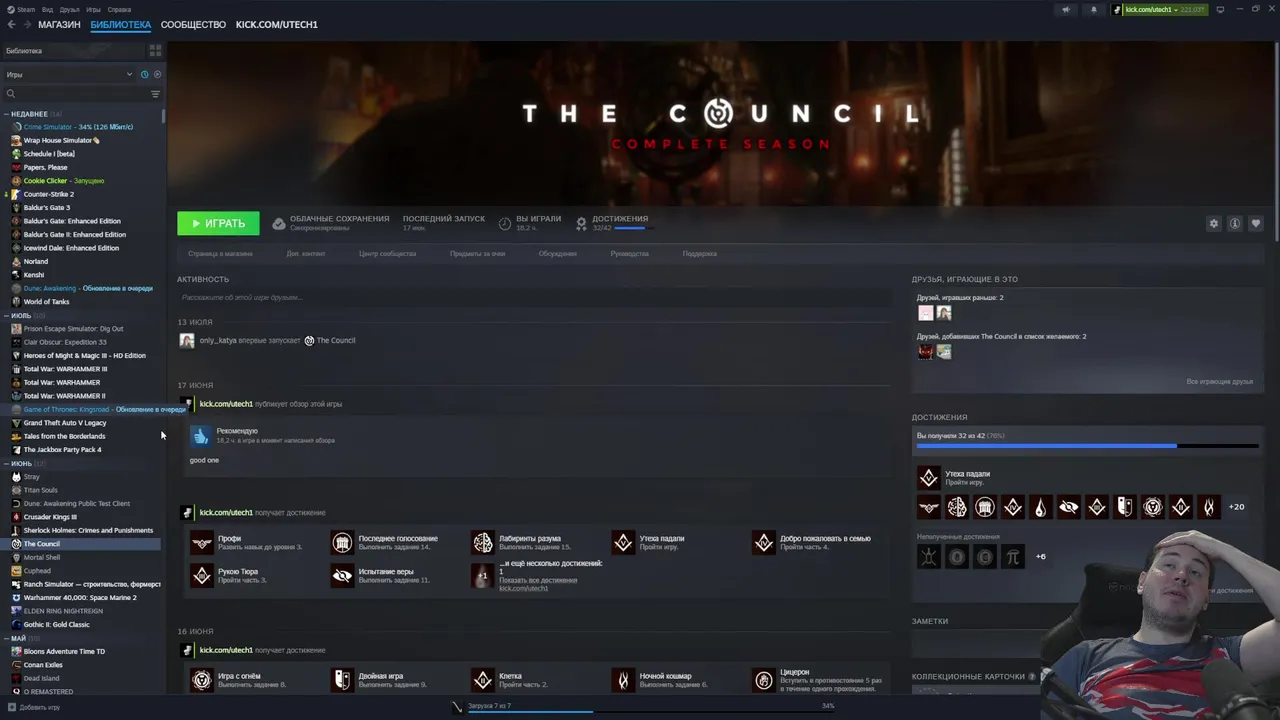The image size is (1280, 720).
Task: Open the Игры library type dropdown
Action: pyautogui.click(x=68, y=74)
